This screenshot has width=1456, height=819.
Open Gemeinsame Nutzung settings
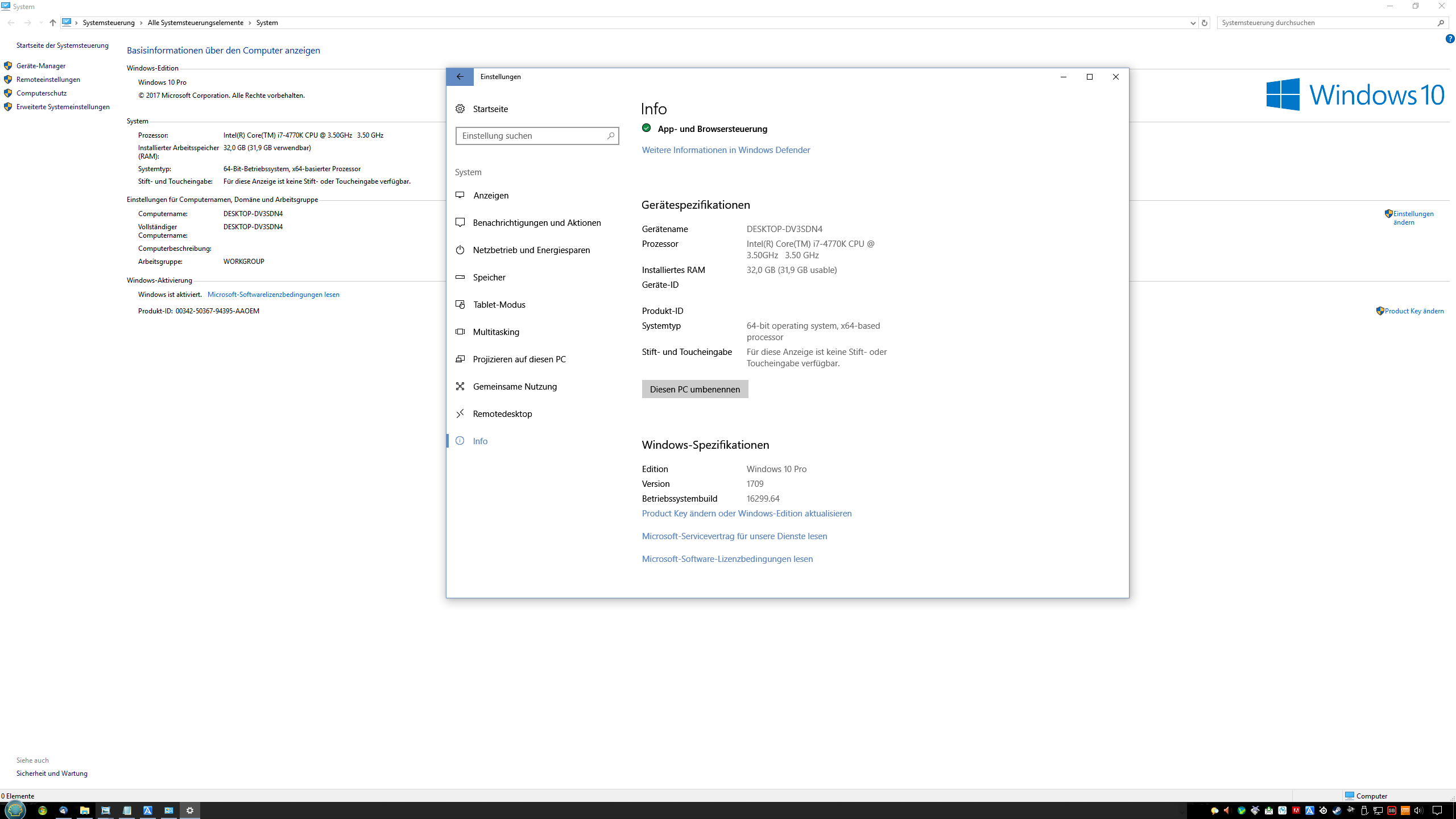pyautogui.click(x=506, y=386)
